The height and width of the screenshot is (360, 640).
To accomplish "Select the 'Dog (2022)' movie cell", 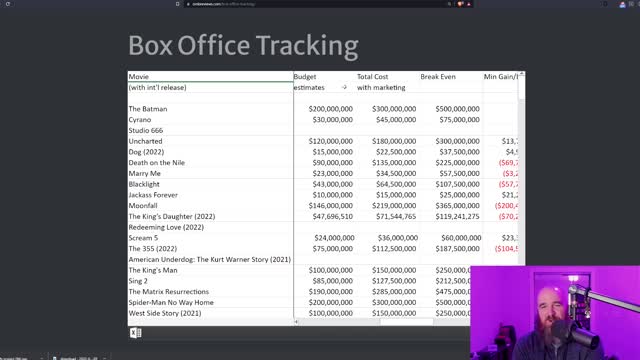I will [x=211, y=152].
